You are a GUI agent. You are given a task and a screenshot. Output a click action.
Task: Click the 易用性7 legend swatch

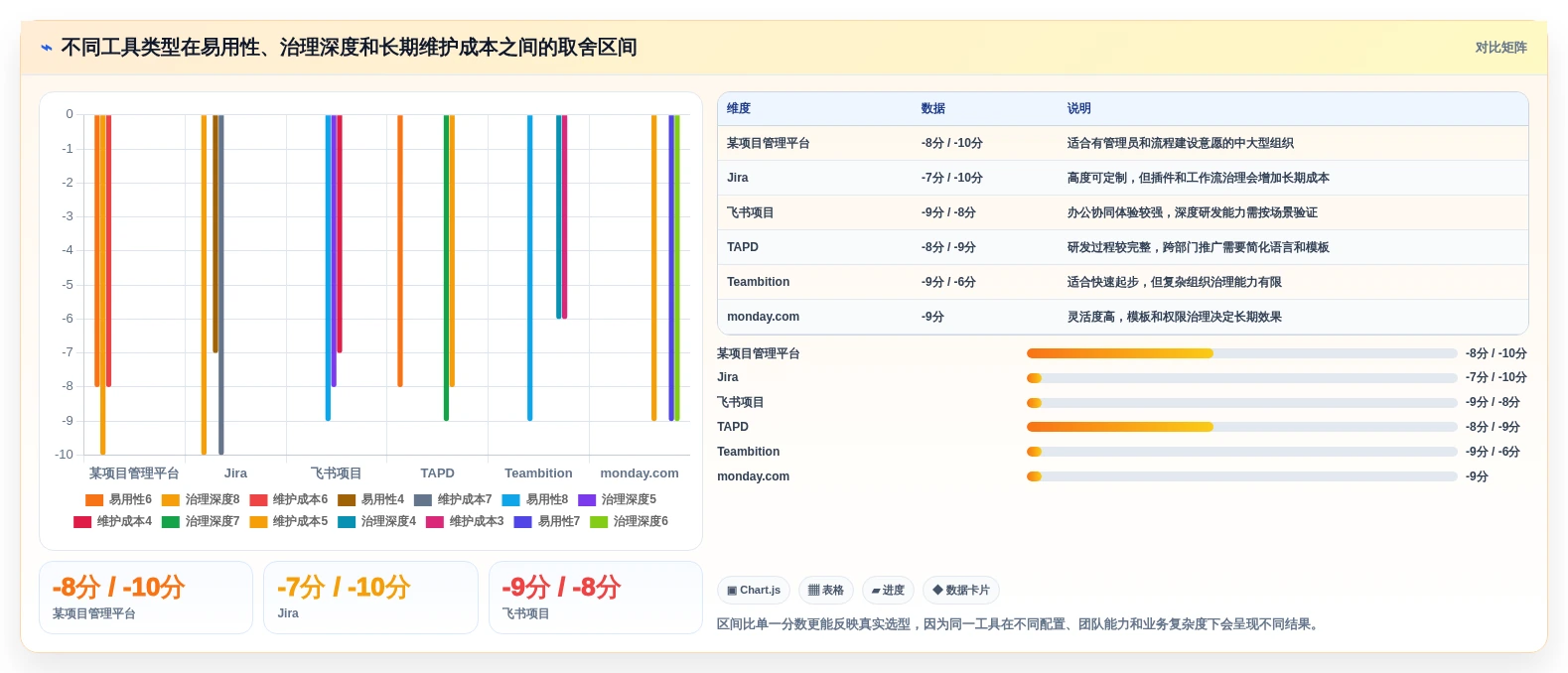pyautogui.click(x=522, y=522)
